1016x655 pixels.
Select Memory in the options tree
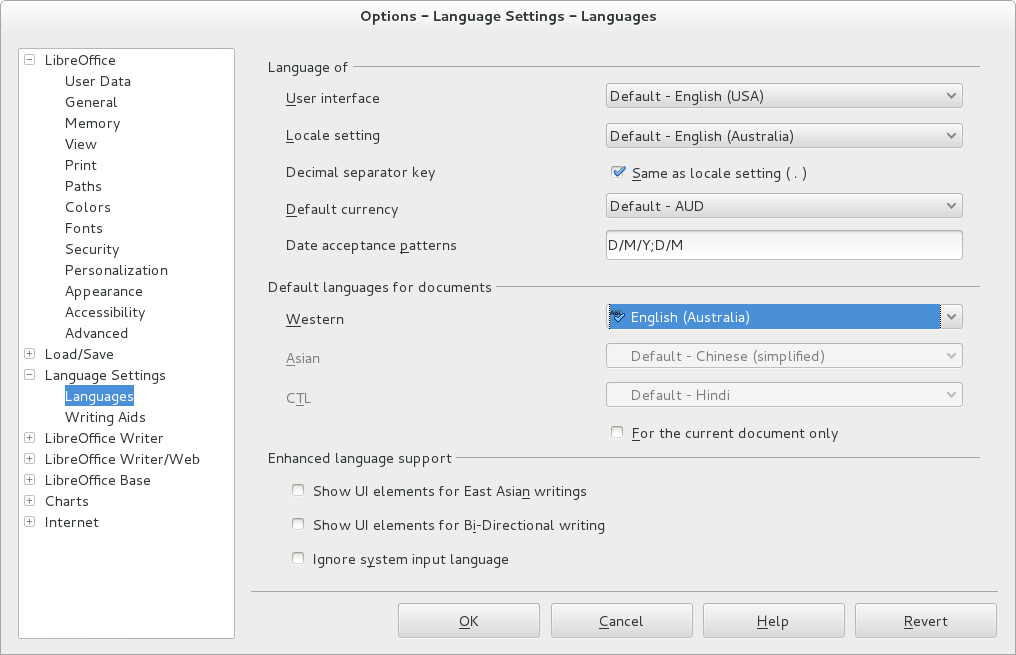93,123
